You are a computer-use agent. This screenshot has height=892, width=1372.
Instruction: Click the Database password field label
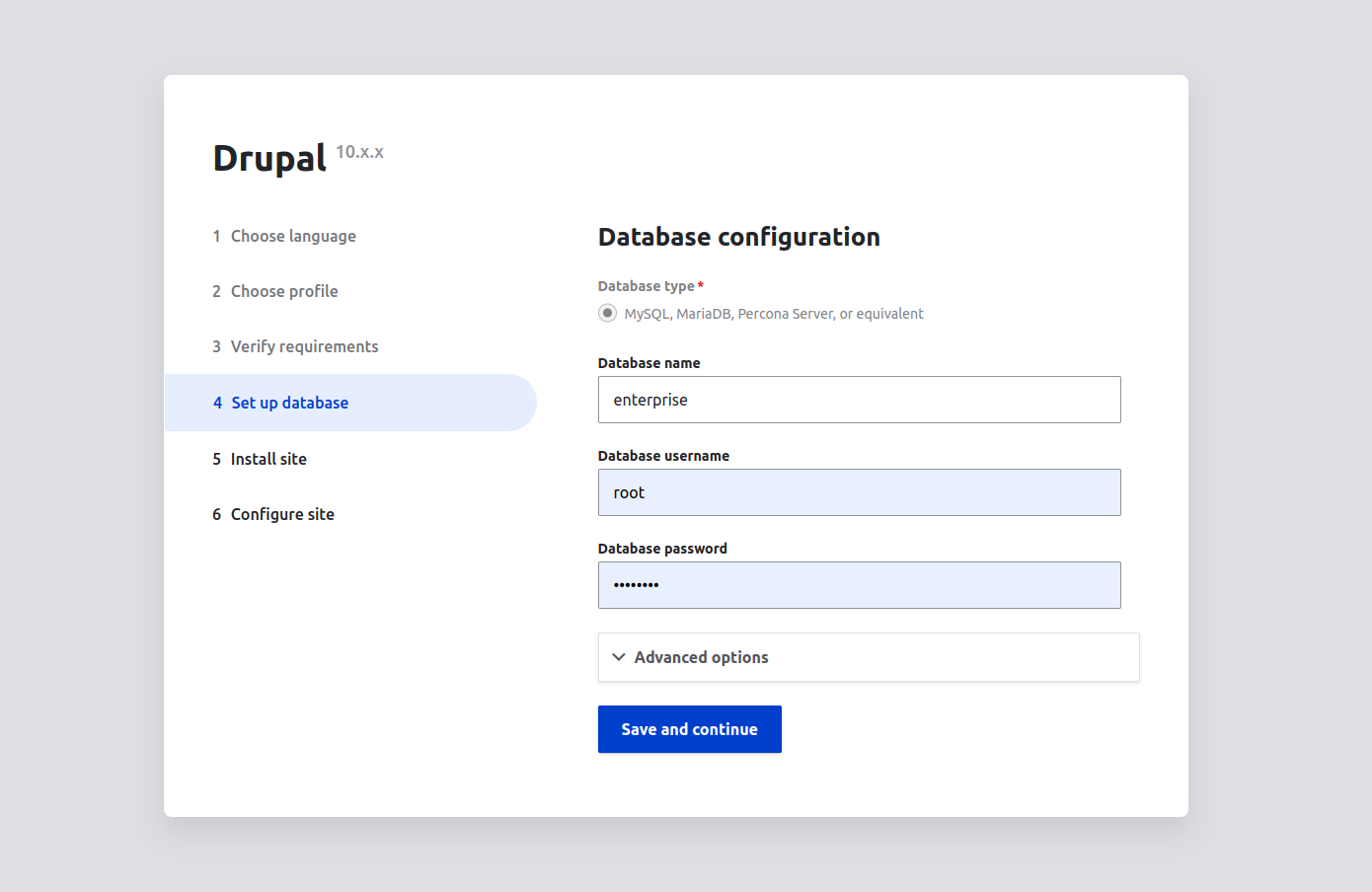pos(662,549)
